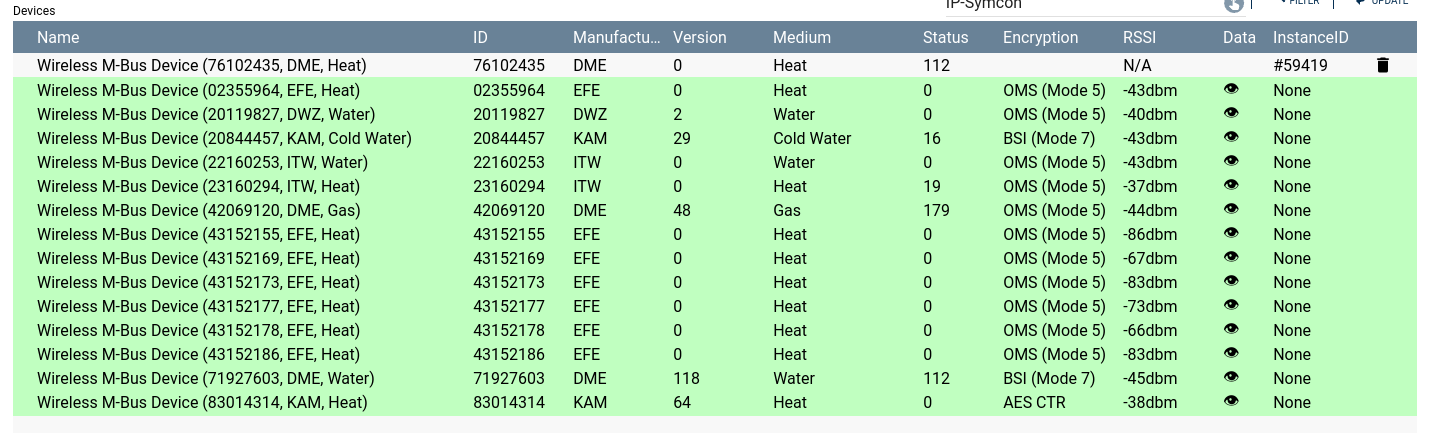1432x433 pixels.
Task: Click the IP-Symcon text field
Action: click(1080, 5)
